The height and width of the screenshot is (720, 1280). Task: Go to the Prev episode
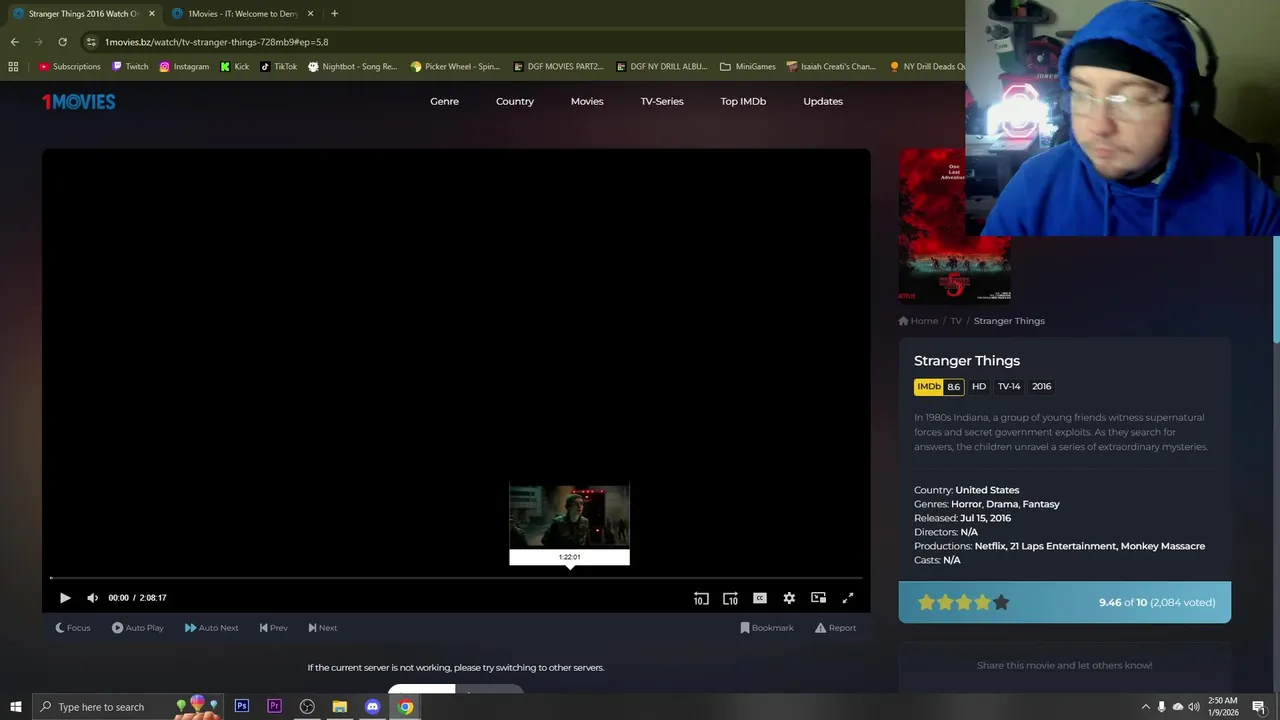[273, 628]
